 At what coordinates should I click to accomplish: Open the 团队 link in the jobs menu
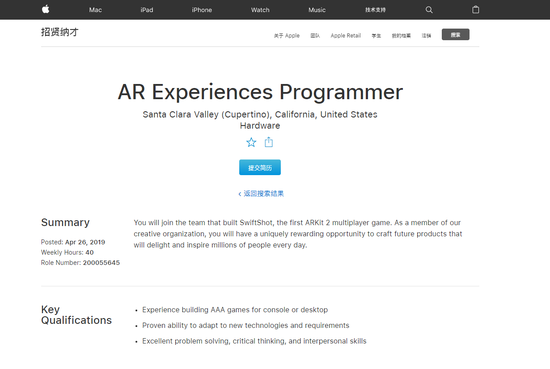[315, 35]
